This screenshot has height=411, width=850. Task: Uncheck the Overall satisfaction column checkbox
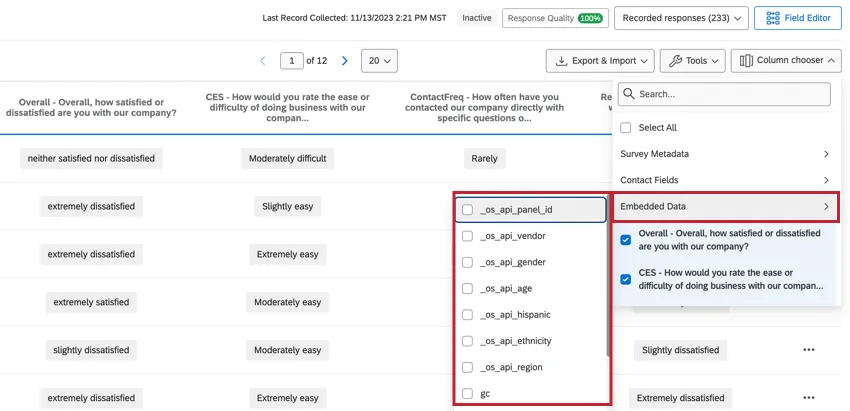626,240
